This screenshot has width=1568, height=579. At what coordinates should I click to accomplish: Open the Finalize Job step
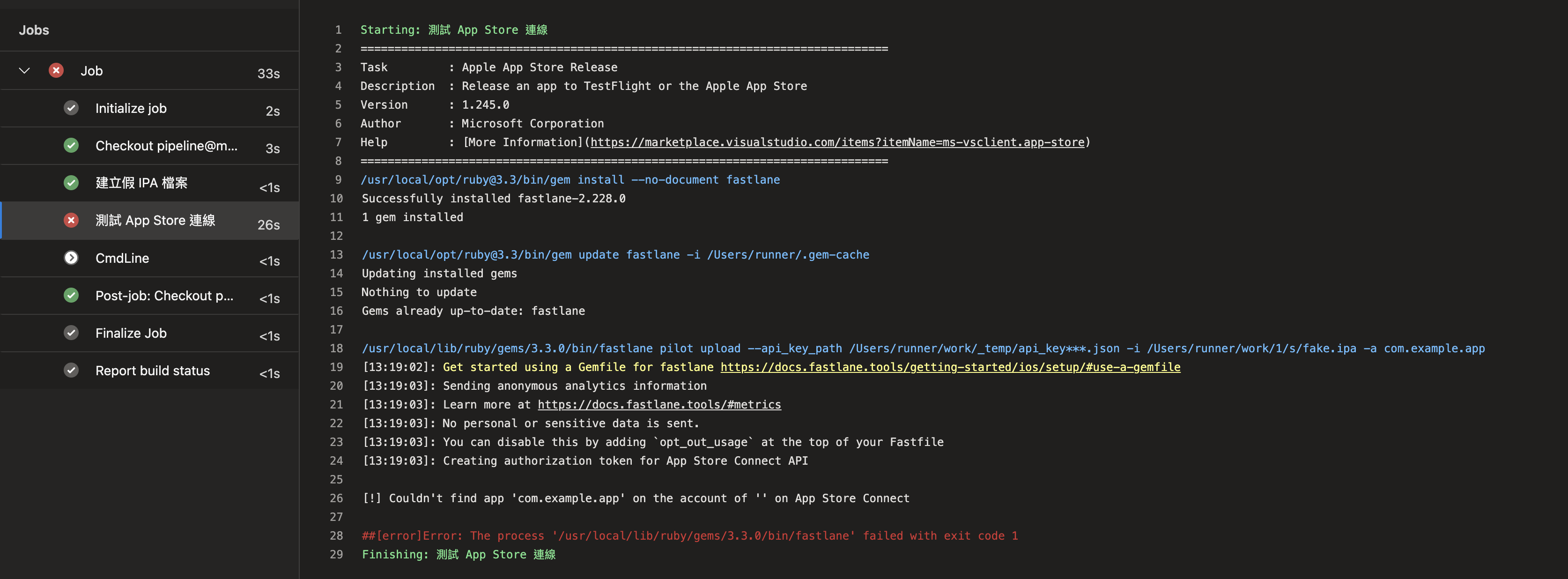pyautogui.click(x=131, y=333)
